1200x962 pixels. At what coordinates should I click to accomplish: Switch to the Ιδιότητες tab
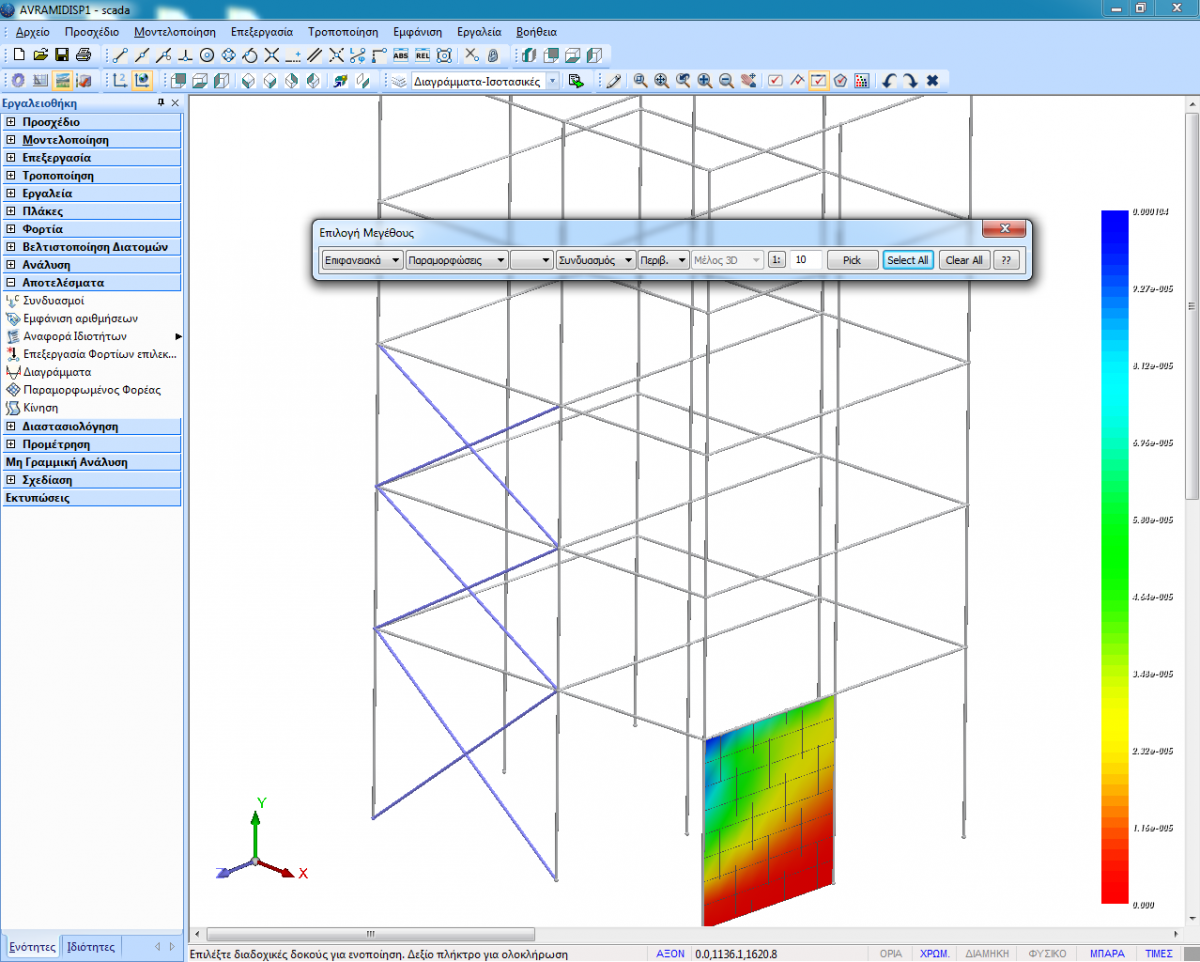tap(90, 946)
